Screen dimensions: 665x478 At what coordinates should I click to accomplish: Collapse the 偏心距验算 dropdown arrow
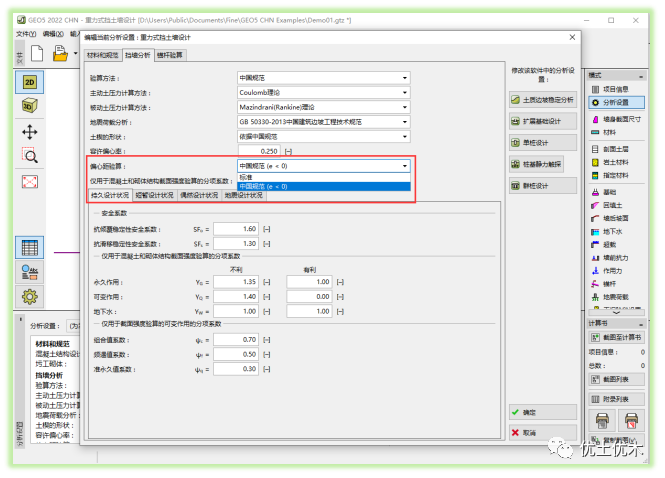click(405, 166)
